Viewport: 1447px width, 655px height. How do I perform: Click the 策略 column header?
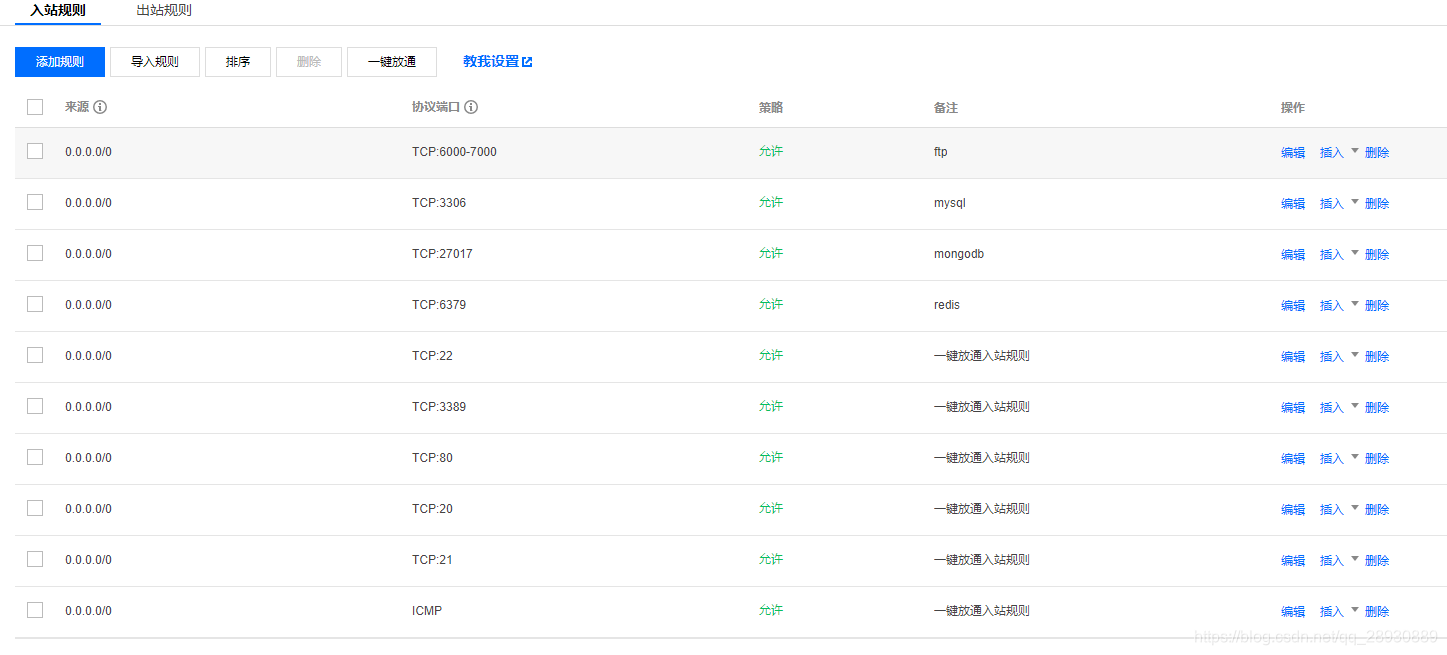click(771, 107)
